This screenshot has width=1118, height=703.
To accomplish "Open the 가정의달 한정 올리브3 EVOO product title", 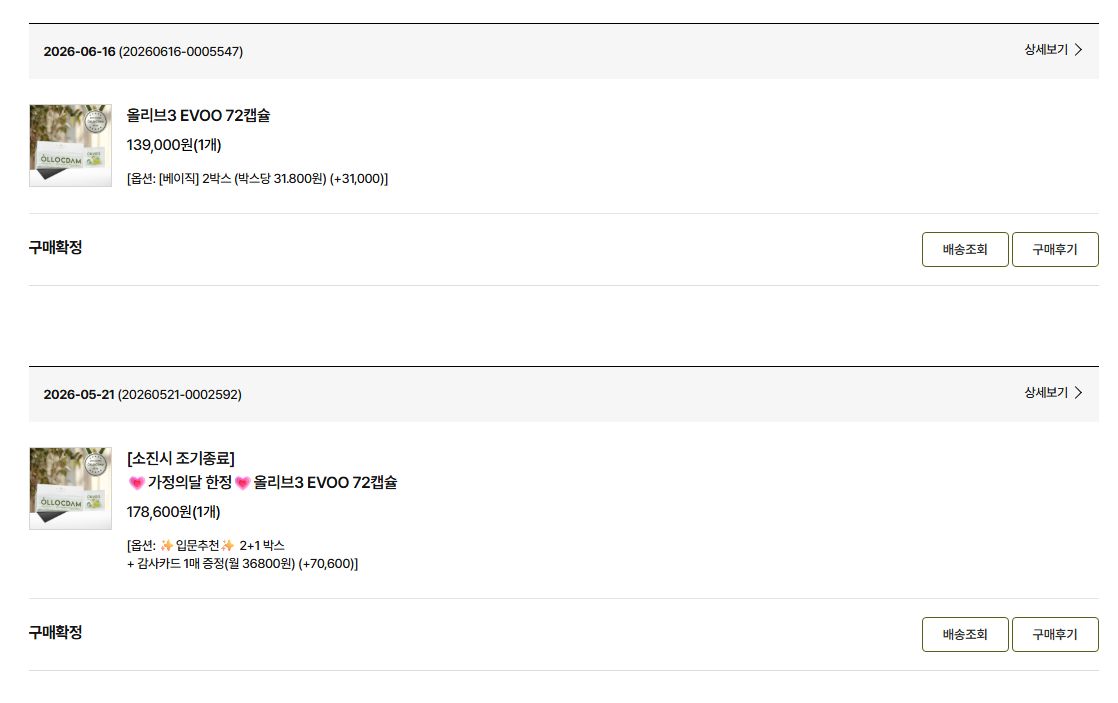I will [x=262, y=483].
